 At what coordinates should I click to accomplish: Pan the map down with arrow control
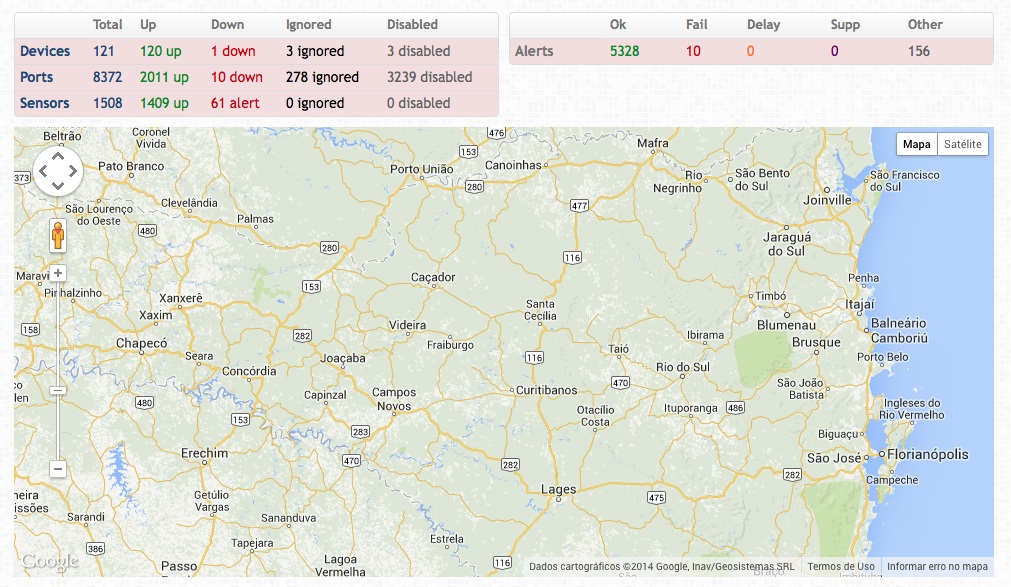pyautogui.click(x=58, y=185)
